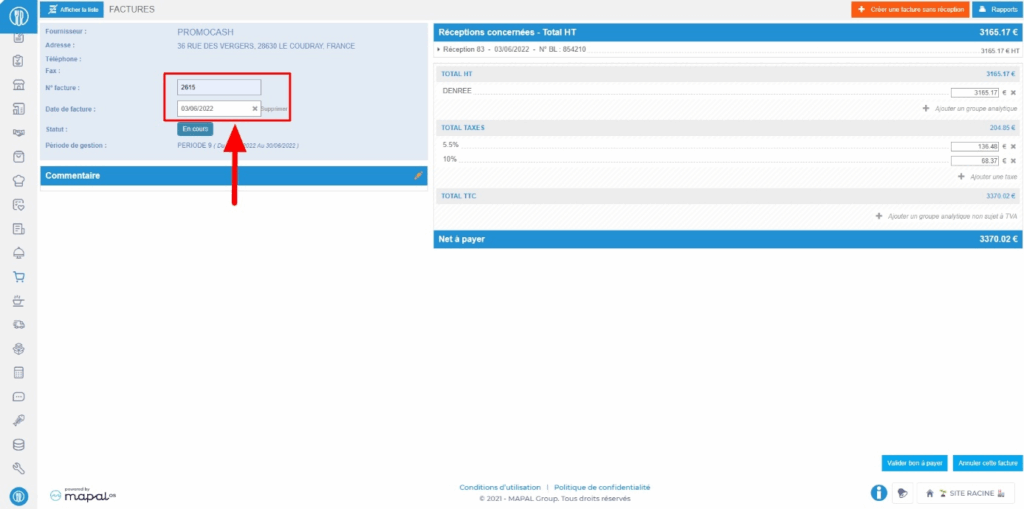Open the database sidebar icon
This screenshot has height=509, width=1024.
point(18,444)
